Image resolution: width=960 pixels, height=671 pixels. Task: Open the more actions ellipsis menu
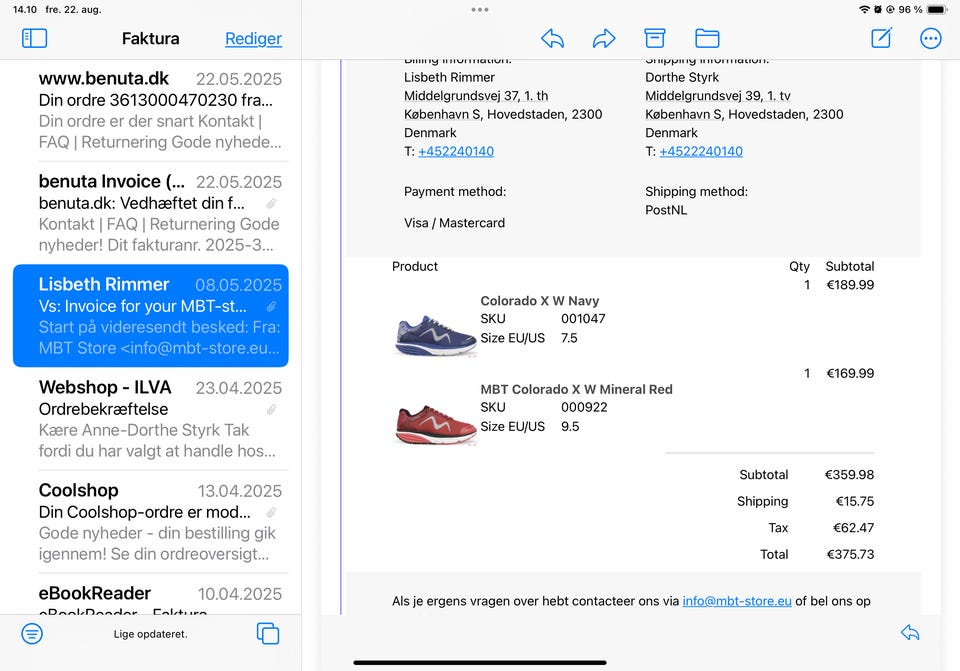click(931, 39)
